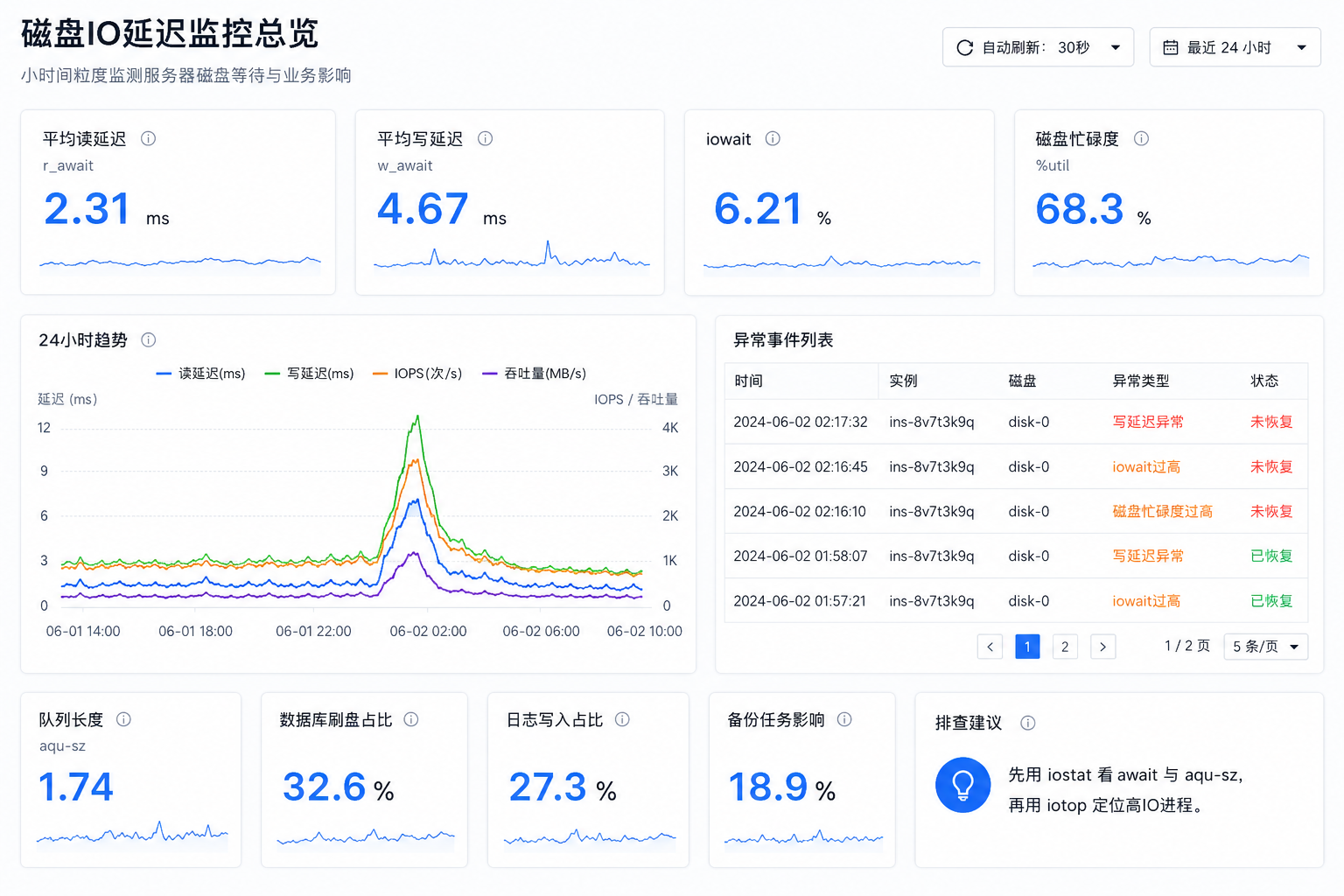Image resolution: width=1344 pixels, height=896 pixels.
Task: Click next page arrow in pagination
Action: [1102, 647]
